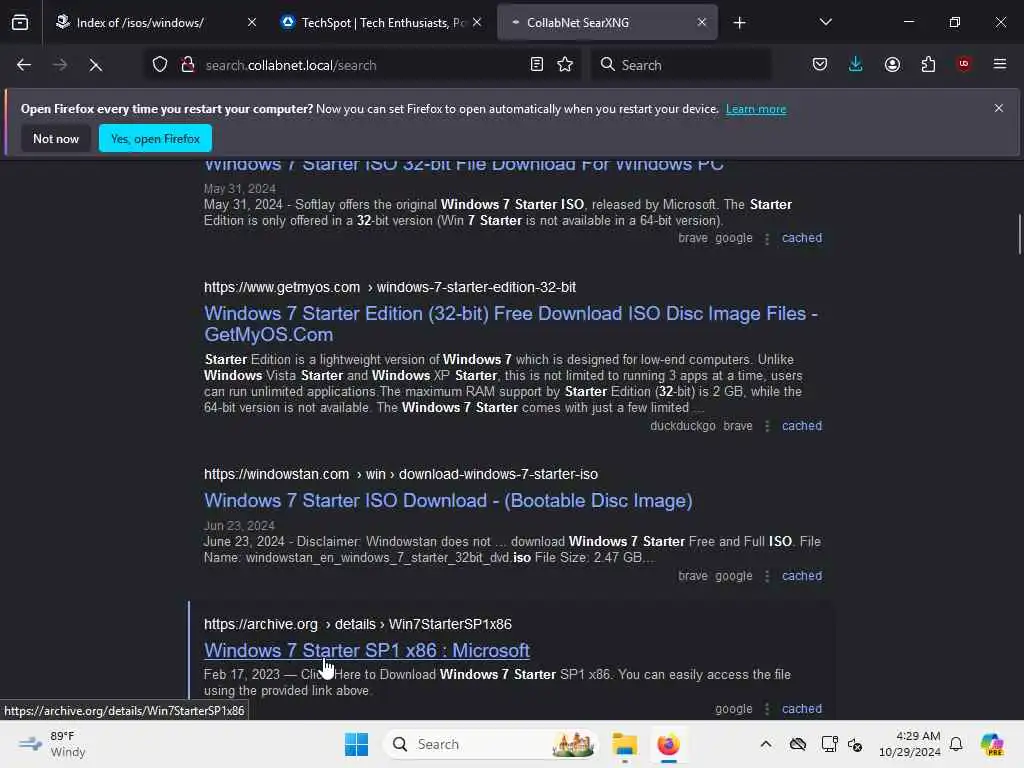This screenshot has width=1024, height=768.
Task: Expand the list all tabs dropdown
Action: (826, 23)
